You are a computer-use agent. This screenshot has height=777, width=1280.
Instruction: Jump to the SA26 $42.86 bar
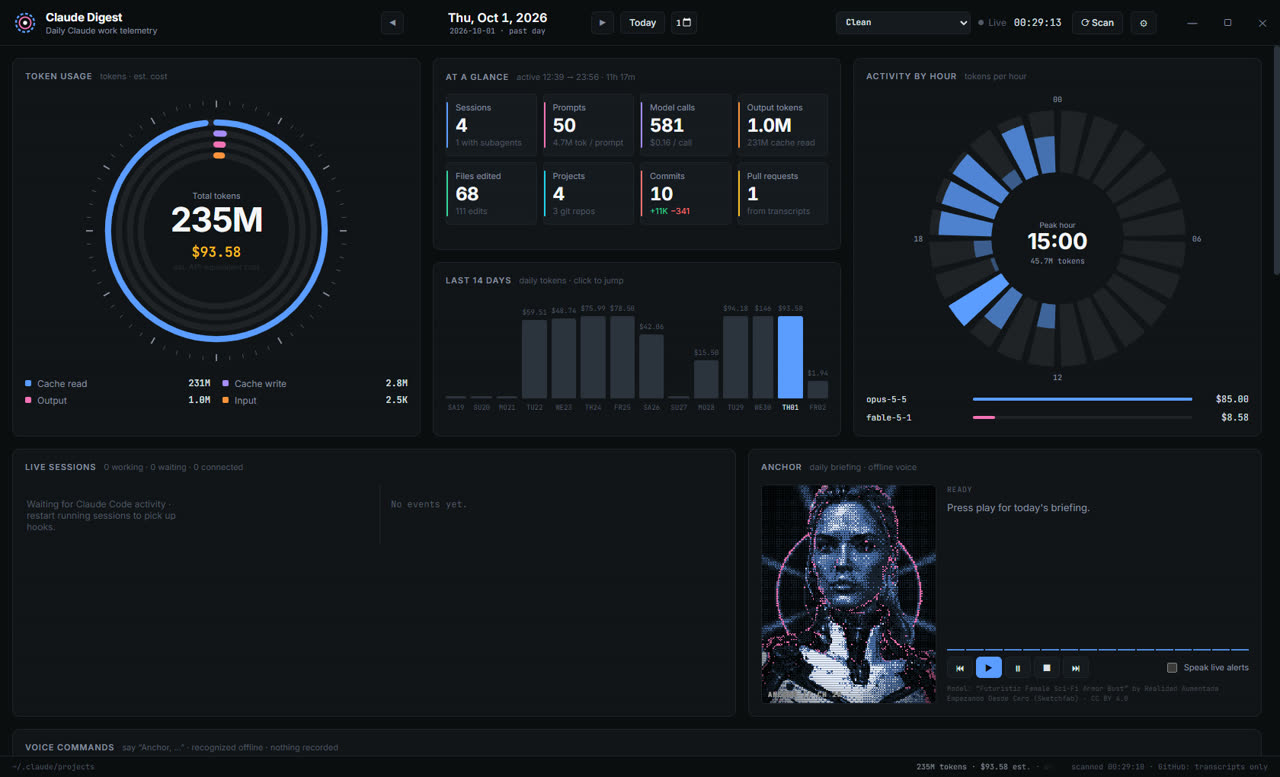[651, 366]
